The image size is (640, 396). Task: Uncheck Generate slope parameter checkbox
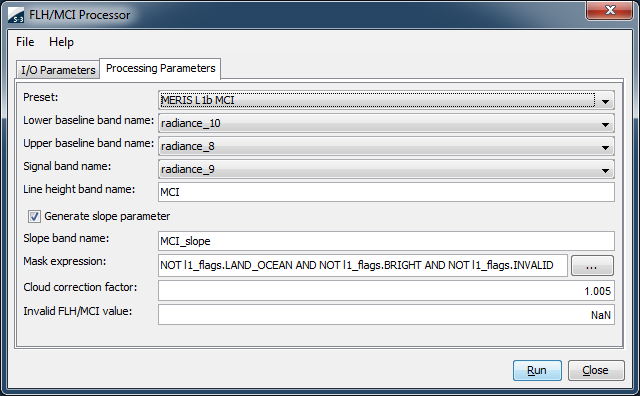34,216
